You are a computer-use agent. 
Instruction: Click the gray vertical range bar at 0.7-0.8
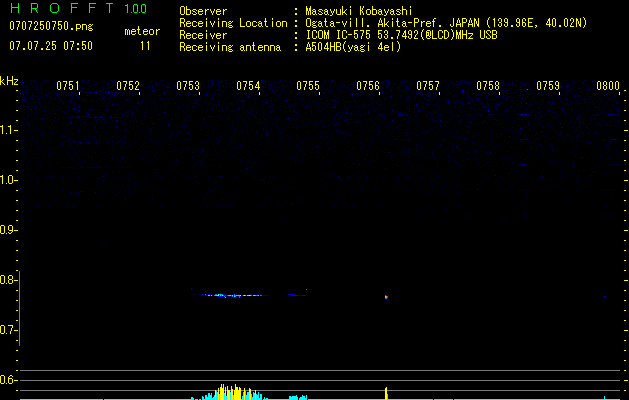(19, 308)
